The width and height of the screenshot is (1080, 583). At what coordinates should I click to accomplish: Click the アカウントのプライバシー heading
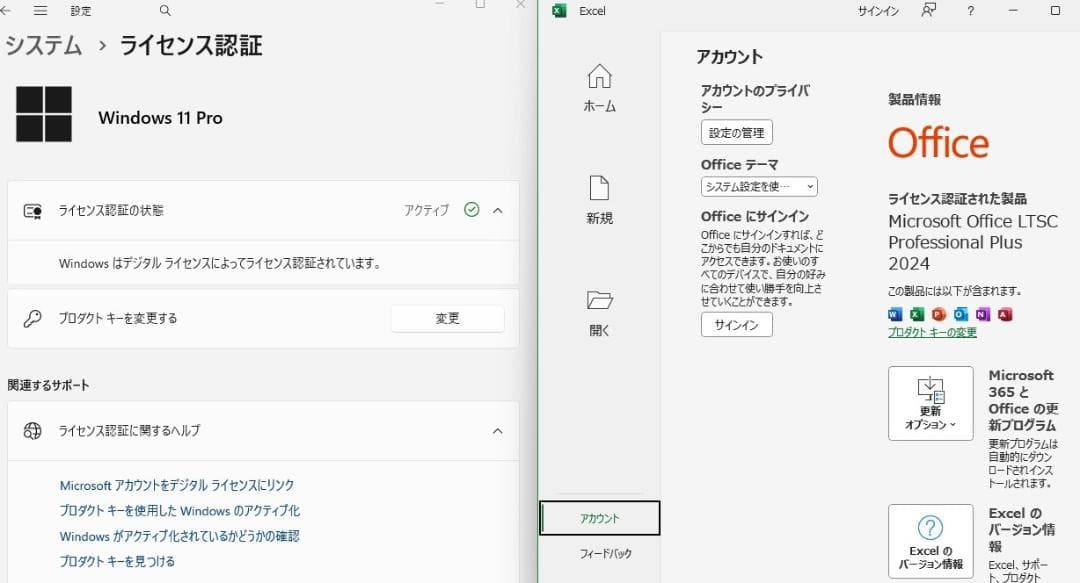[755, 99]
